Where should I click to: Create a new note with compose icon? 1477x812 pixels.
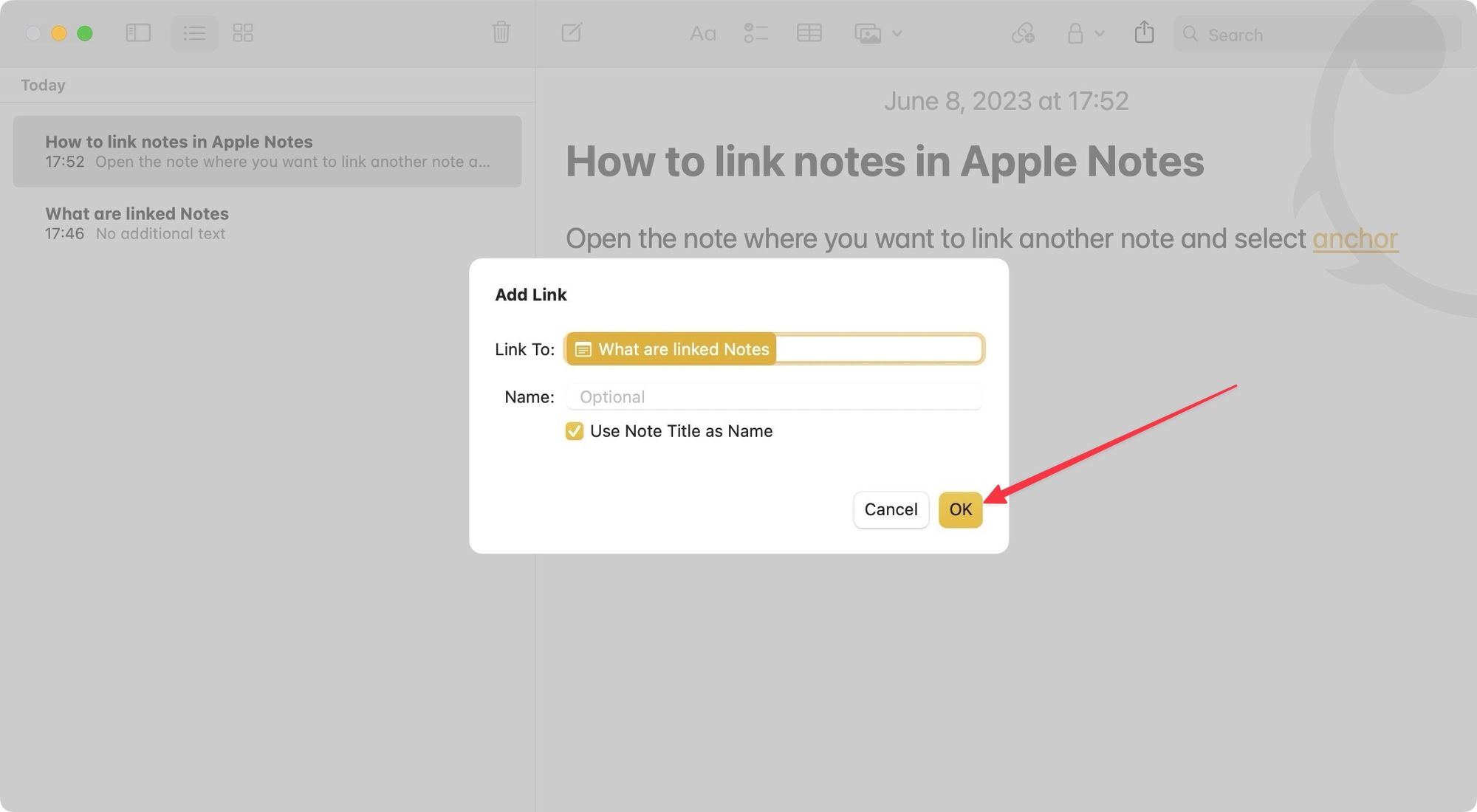(x=572, y=32)
